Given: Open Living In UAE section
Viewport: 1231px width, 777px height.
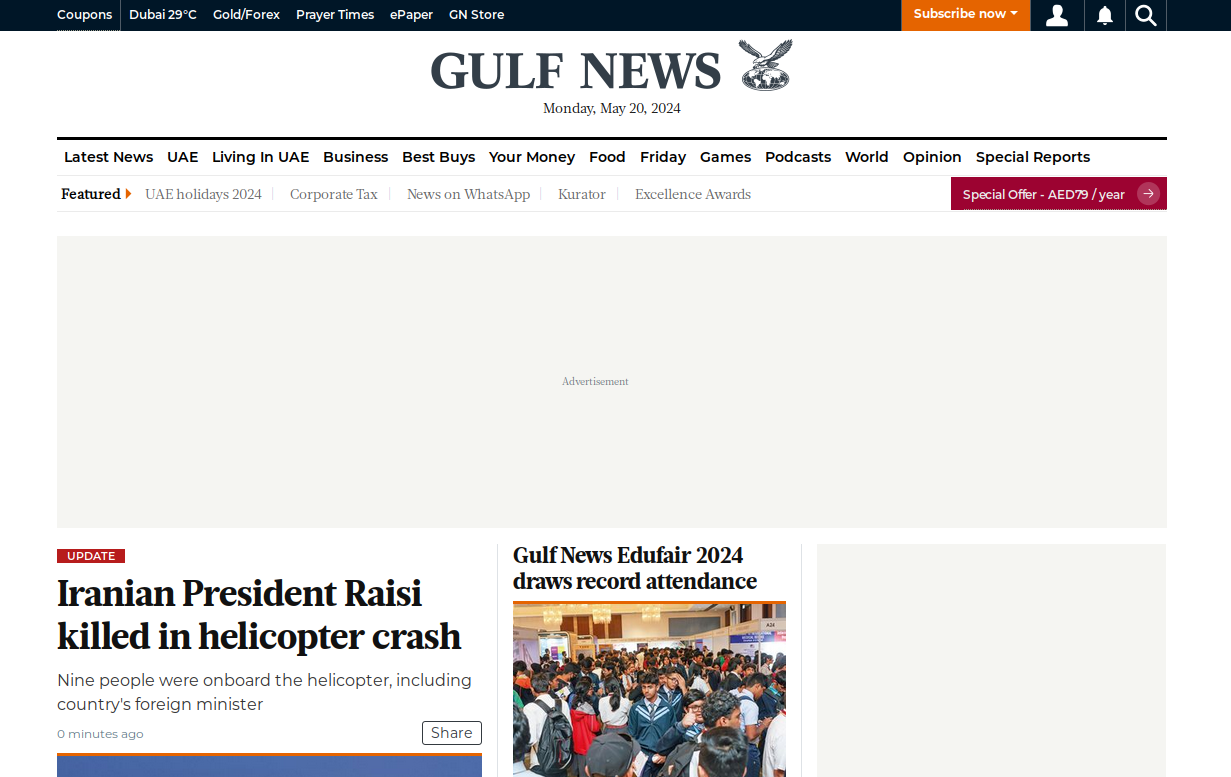Looking at the screenshot, I should click(260, 157).
